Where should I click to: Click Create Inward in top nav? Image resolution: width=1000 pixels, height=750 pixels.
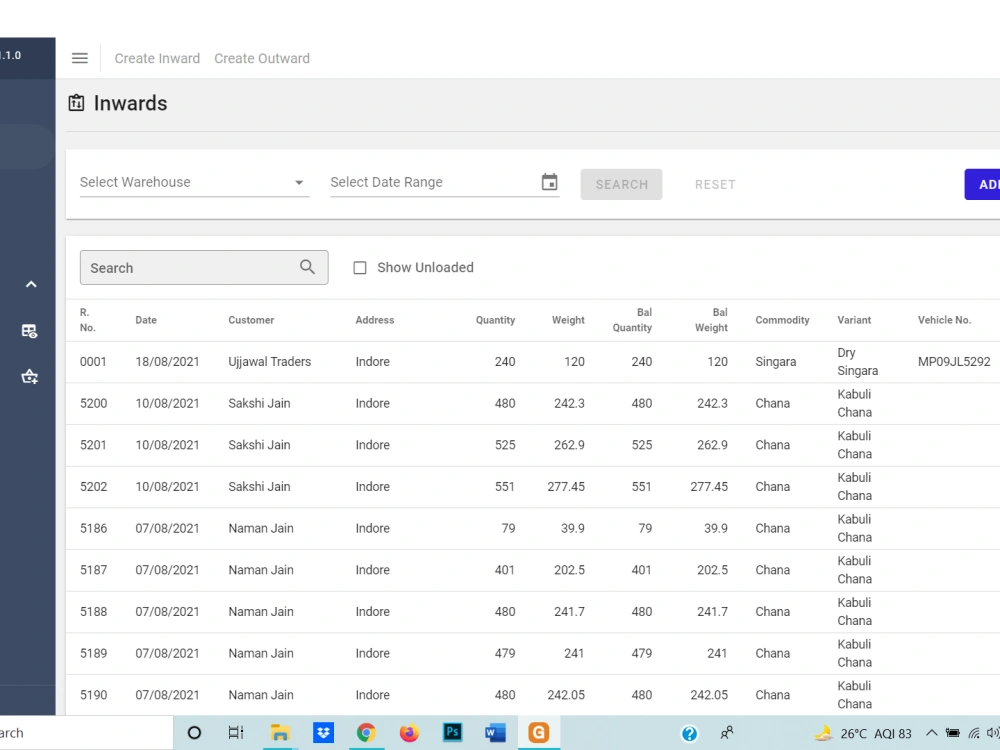pos(157,58)
